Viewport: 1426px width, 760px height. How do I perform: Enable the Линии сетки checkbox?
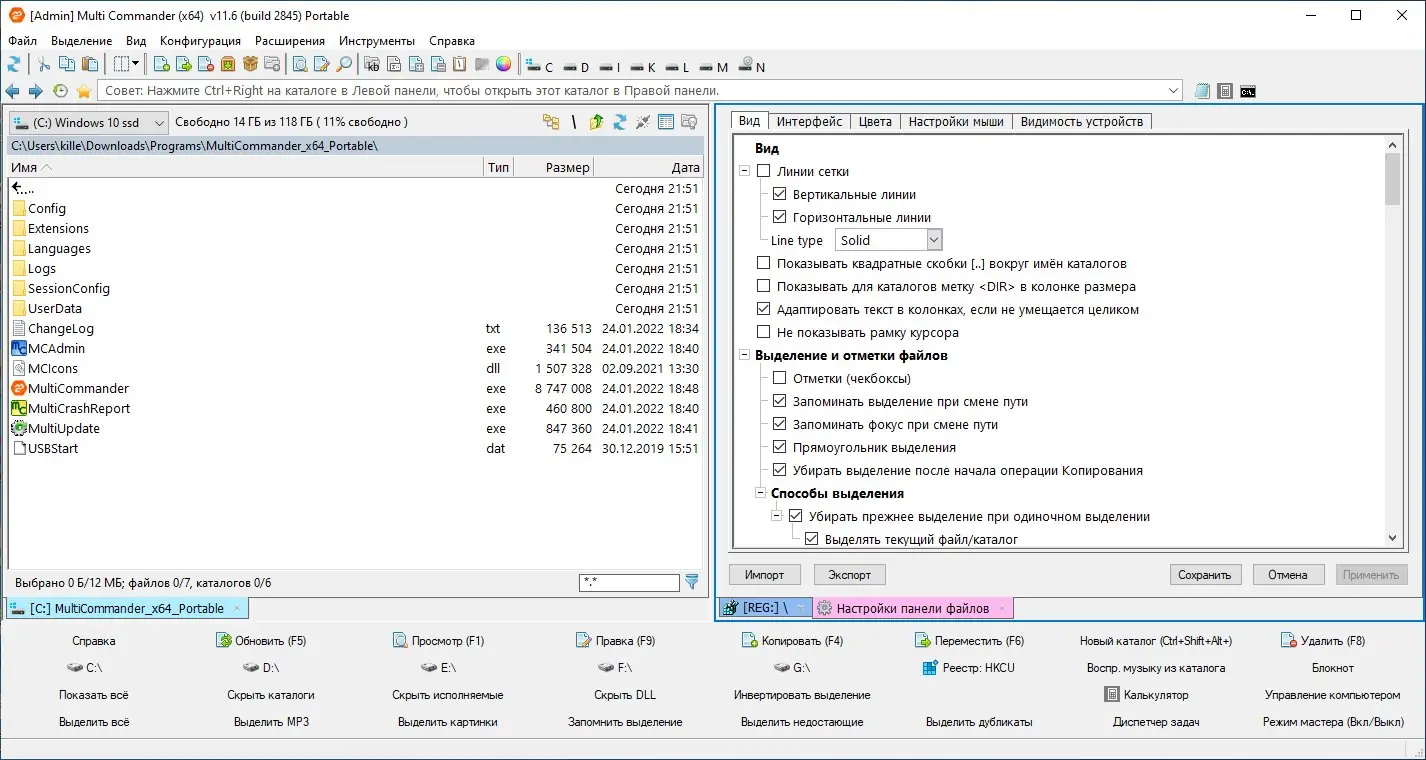point(764,171)
